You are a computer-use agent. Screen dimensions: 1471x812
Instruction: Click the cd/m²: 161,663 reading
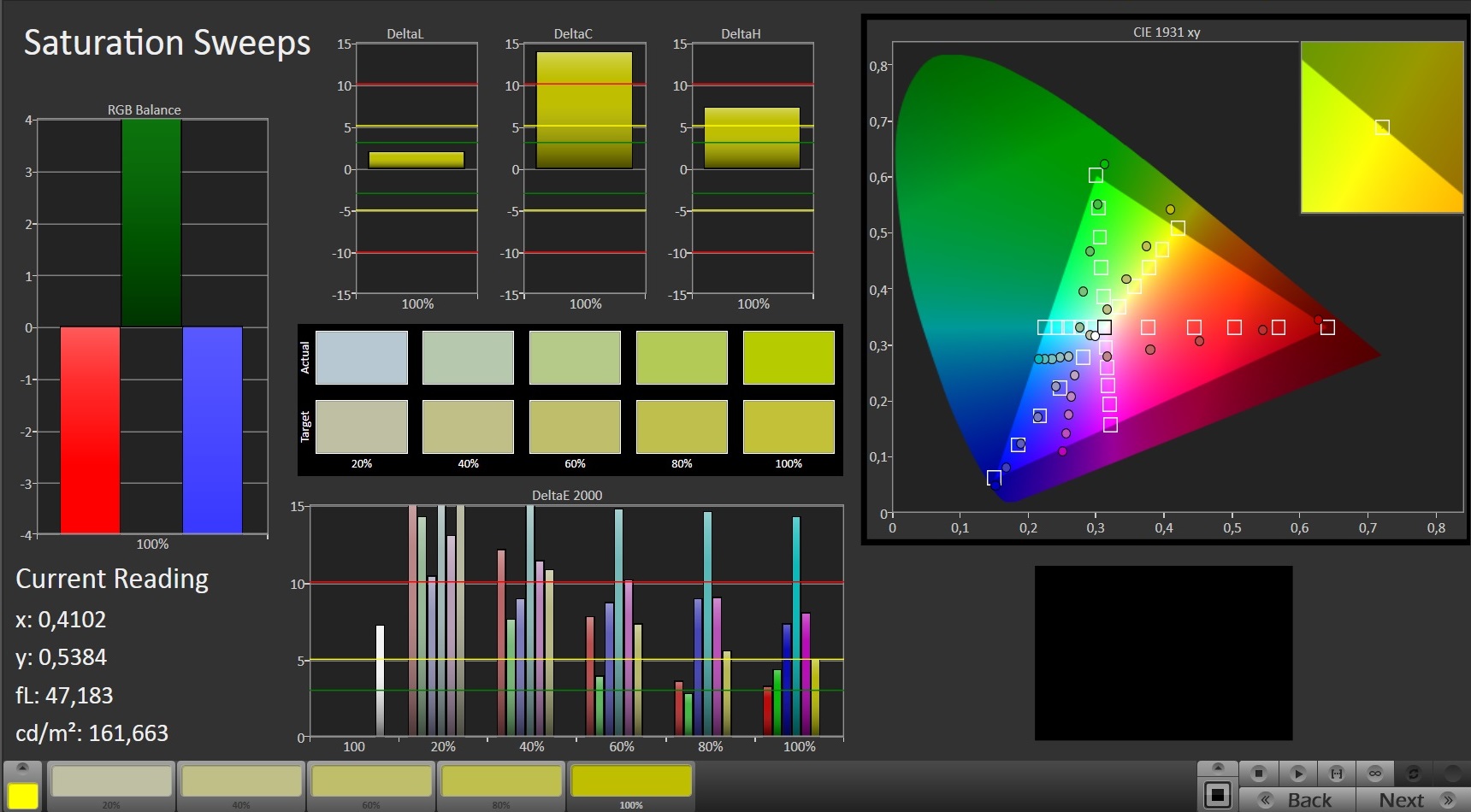tap(92, 733)
